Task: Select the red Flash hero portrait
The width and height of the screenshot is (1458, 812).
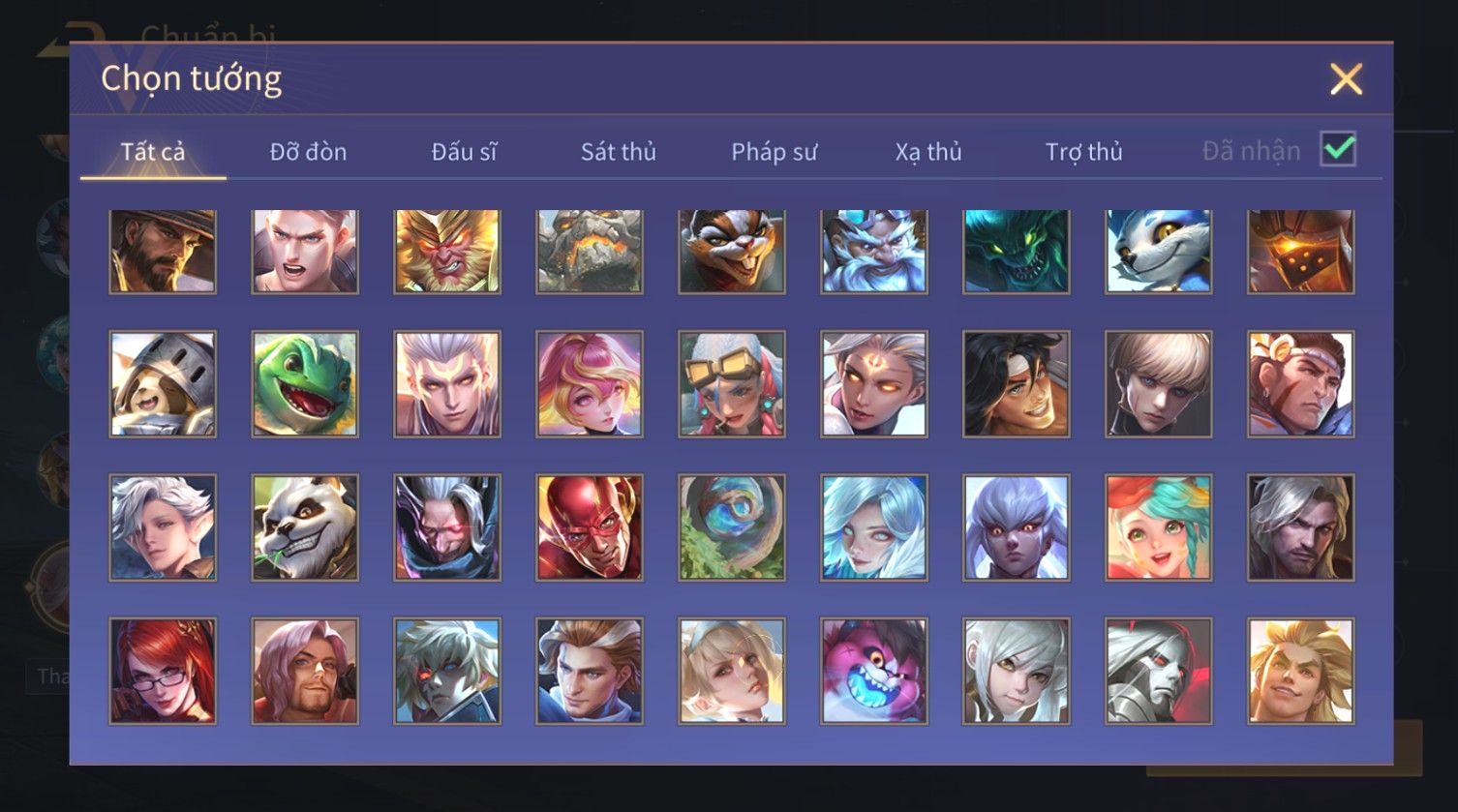Action: [590, 527]
